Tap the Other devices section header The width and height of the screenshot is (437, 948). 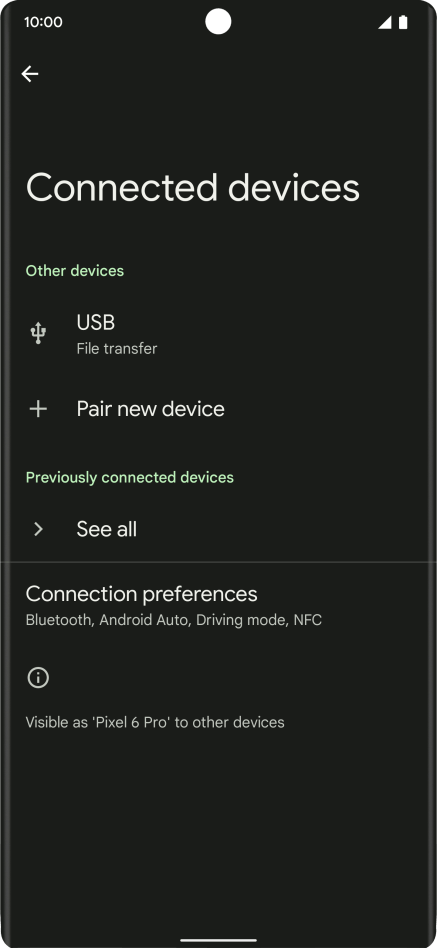tap(75, 271)
